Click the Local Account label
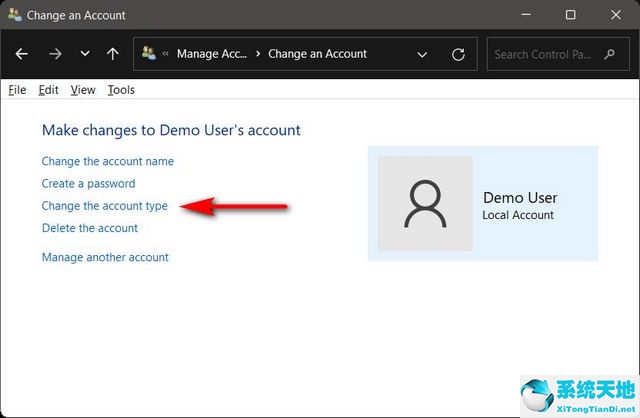This screenshot has width=640, height=418. (x=518, y=215)
